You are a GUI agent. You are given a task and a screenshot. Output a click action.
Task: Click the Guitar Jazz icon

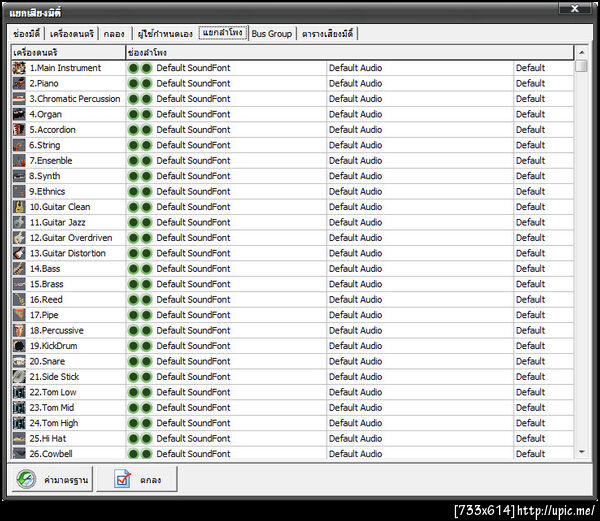pyautogui.click(x=19, y=222)
